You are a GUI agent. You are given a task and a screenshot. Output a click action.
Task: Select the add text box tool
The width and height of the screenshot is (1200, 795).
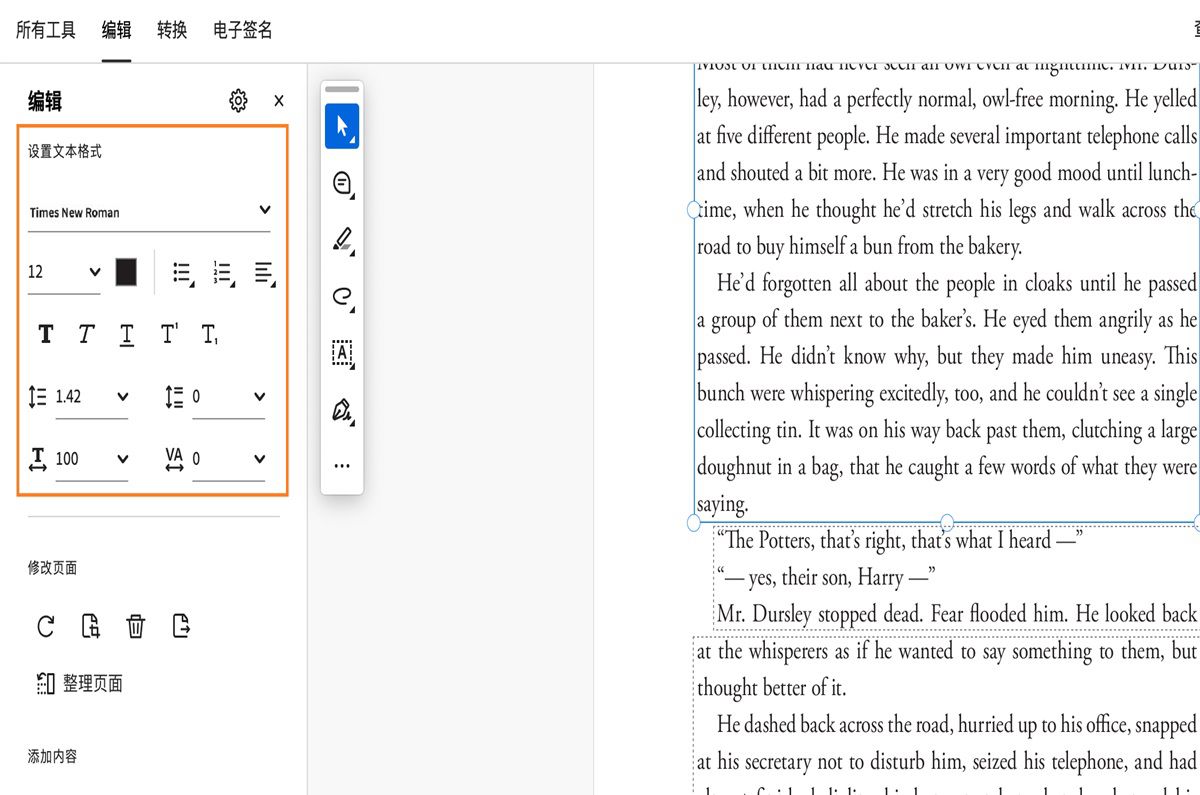[x=342, y=353]
